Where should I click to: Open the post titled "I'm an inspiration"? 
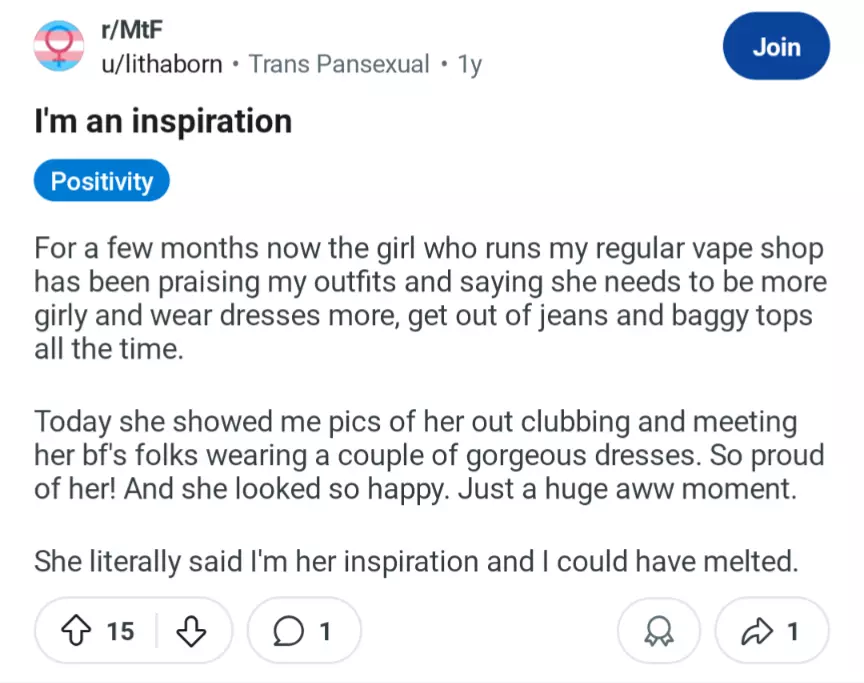click(163, 122)
